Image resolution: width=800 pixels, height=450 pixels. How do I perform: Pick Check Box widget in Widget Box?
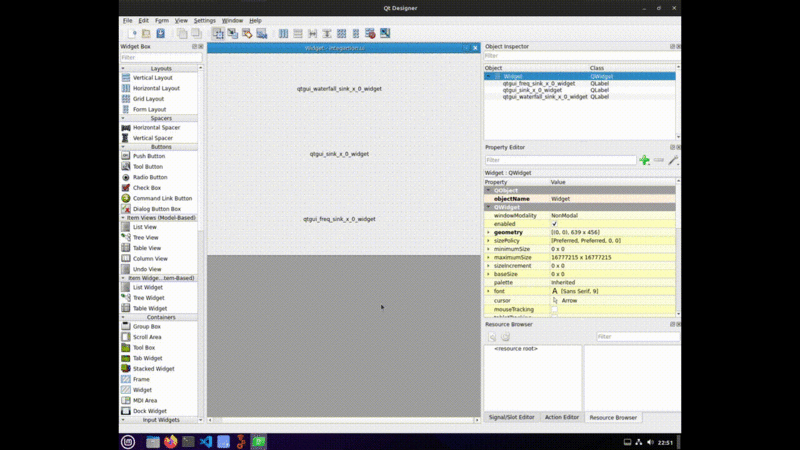tap(147, 188)
